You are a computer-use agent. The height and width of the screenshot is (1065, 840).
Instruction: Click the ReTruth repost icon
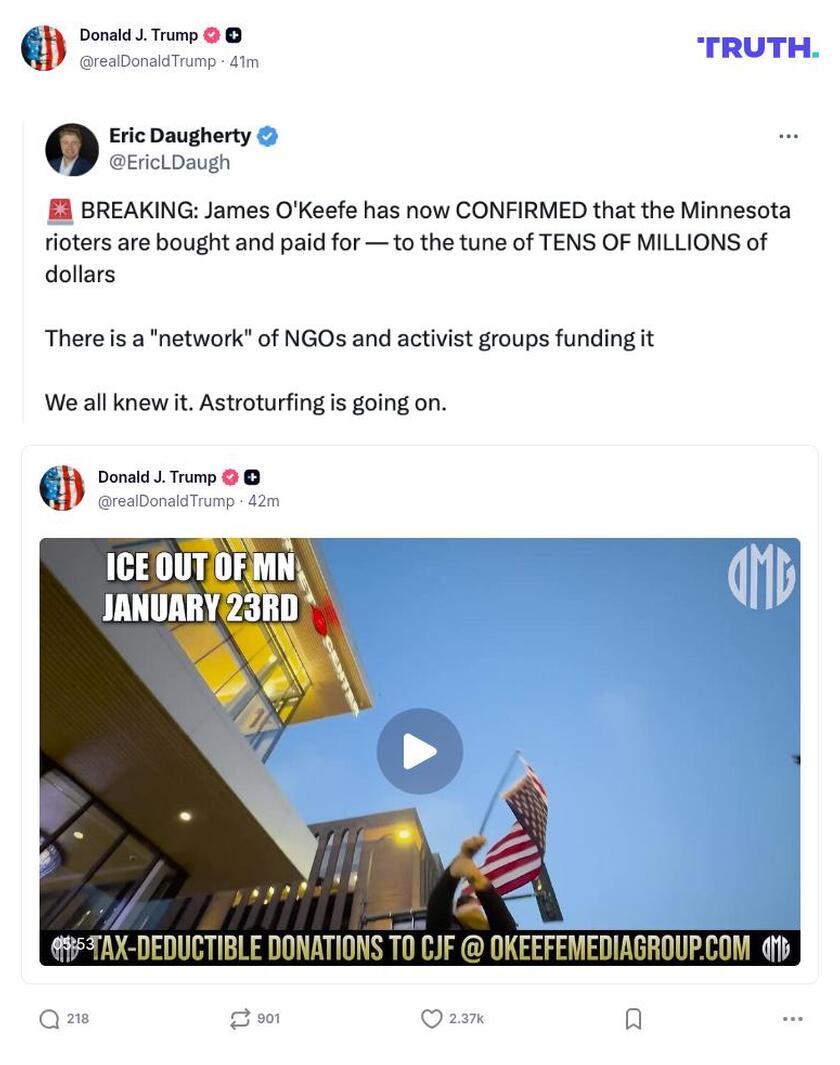point(240,1019)
